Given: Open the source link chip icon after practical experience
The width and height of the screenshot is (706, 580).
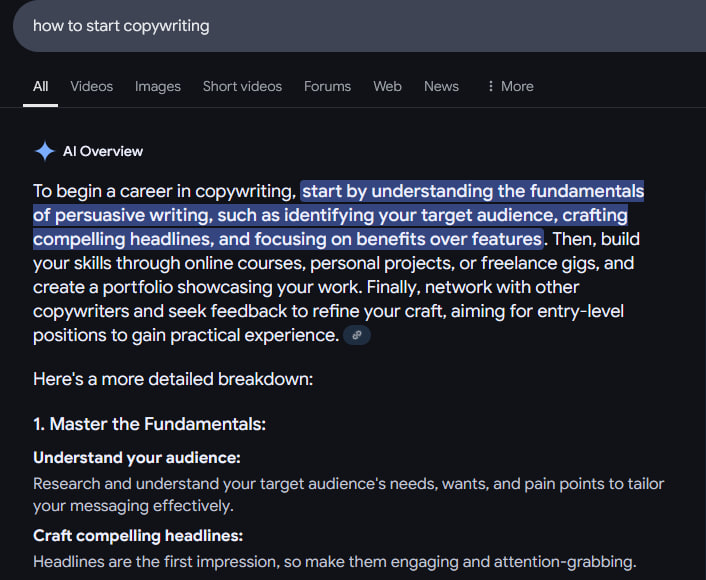Looking at the screenshot, I should coord(357,336).
